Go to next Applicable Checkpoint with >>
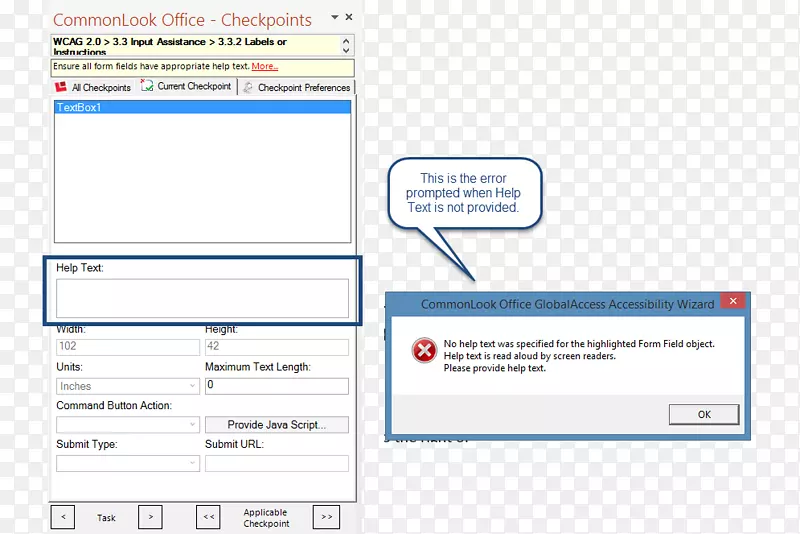Image resolution: width=800 pixels, height=534 pixels. point(326,517)
